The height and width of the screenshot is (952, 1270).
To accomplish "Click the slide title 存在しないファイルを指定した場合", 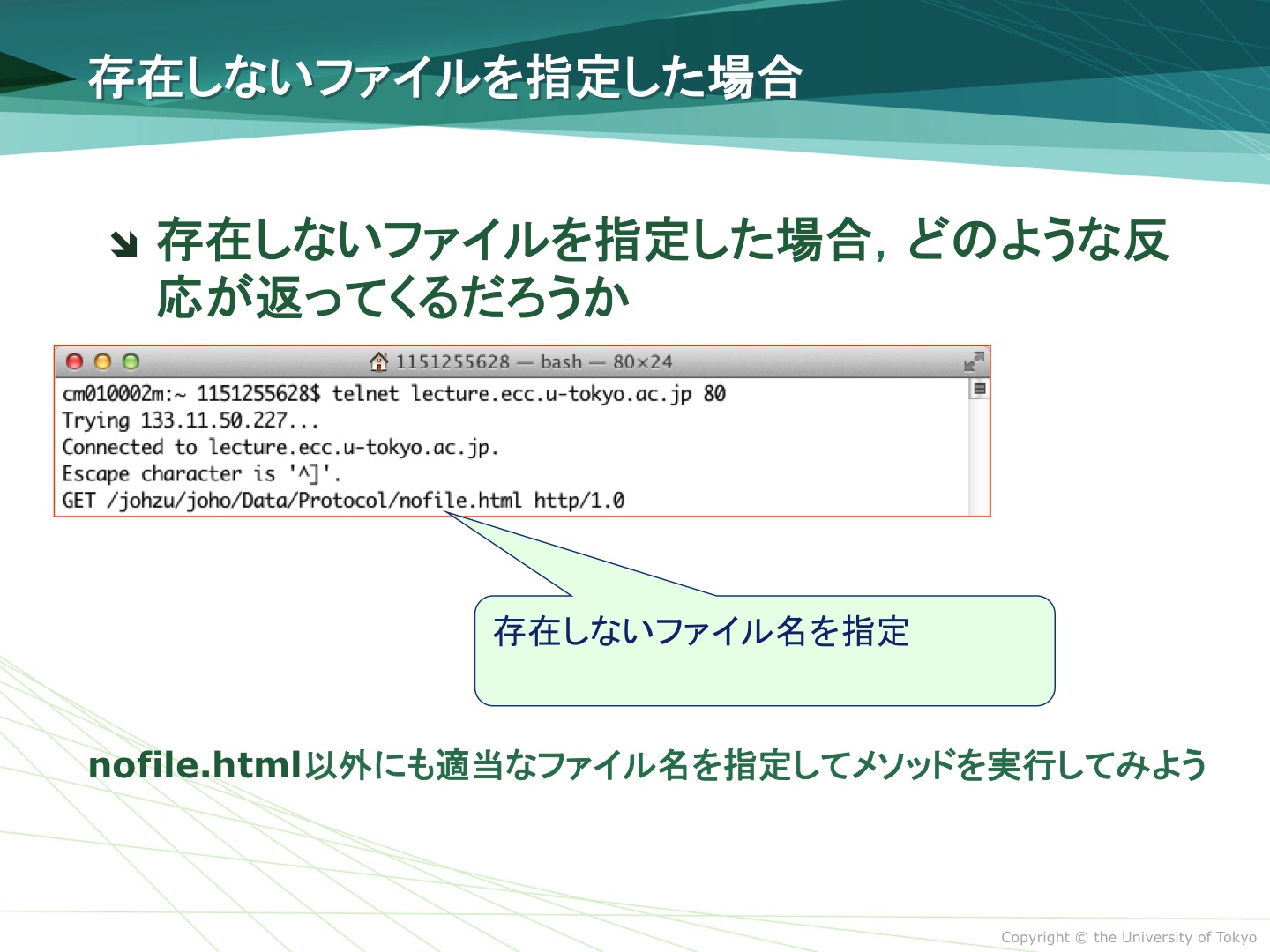I will pyautogui.click(x=445, y=77).
